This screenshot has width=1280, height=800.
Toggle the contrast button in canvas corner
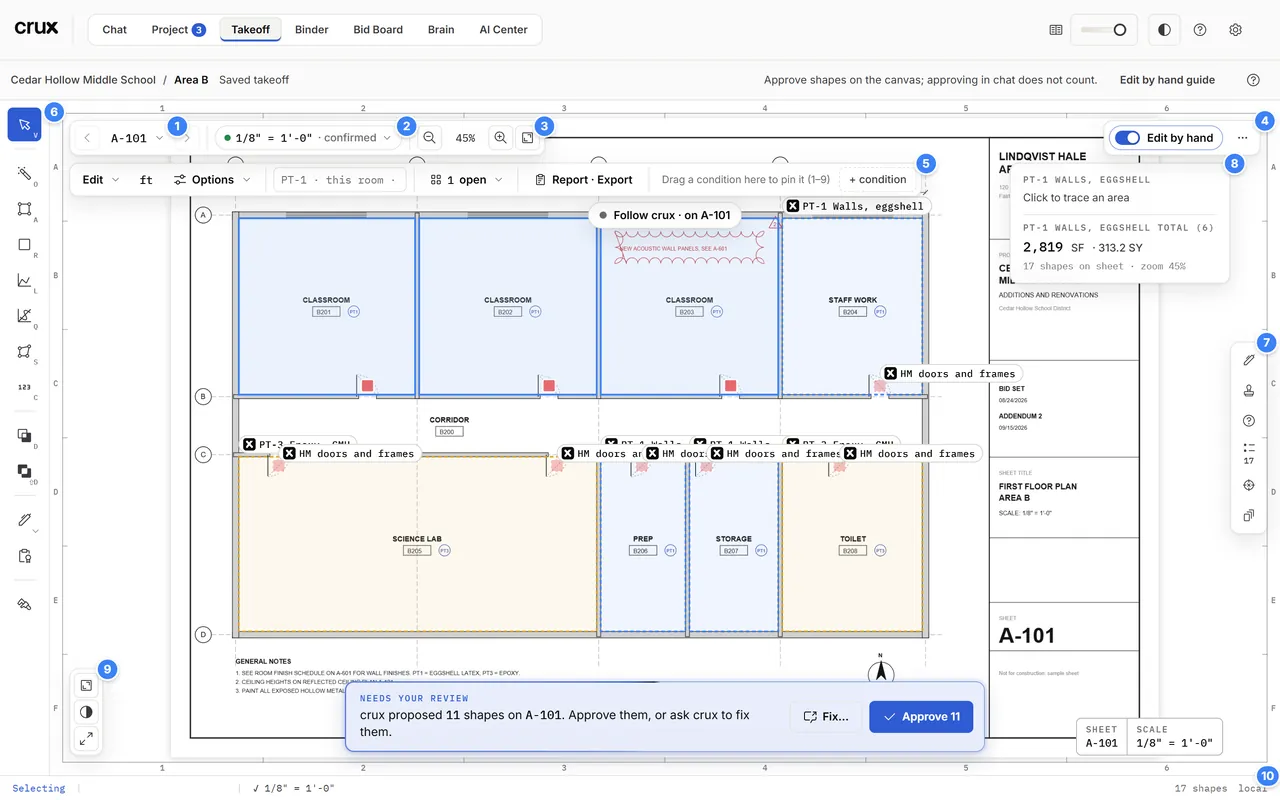tap(86, 712)
